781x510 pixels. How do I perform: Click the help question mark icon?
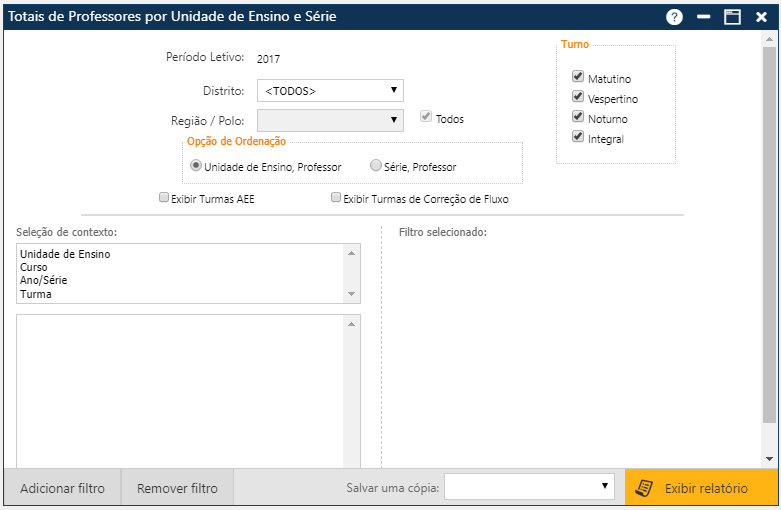tap(675, 17)
